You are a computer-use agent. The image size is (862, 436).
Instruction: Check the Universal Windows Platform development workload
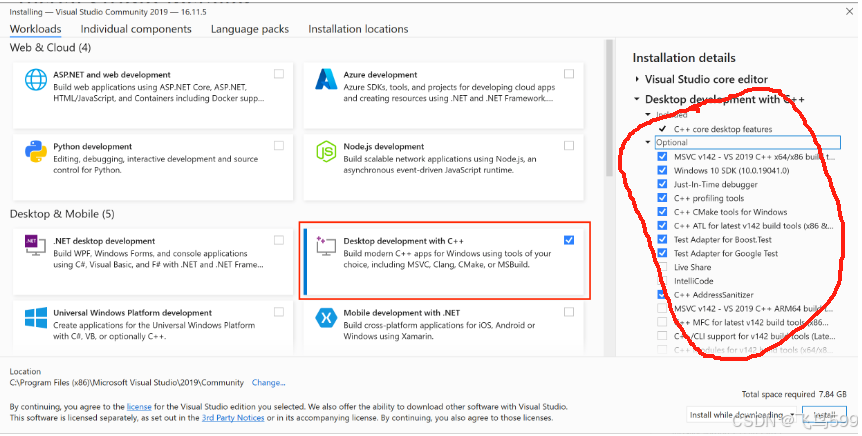(279, 312)
